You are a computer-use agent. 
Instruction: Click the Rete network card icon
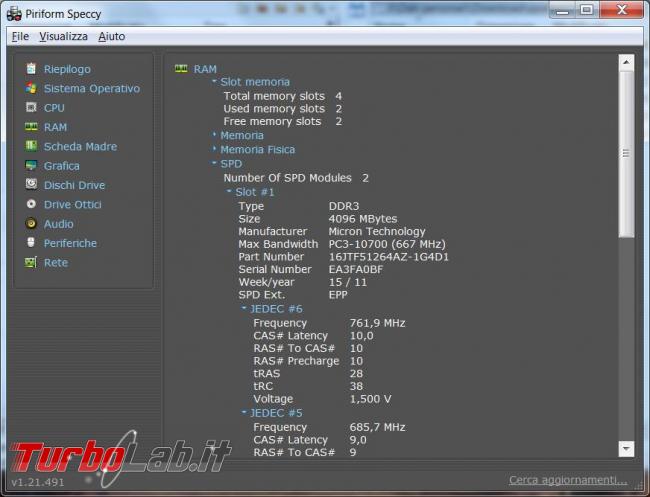(31, 262)
